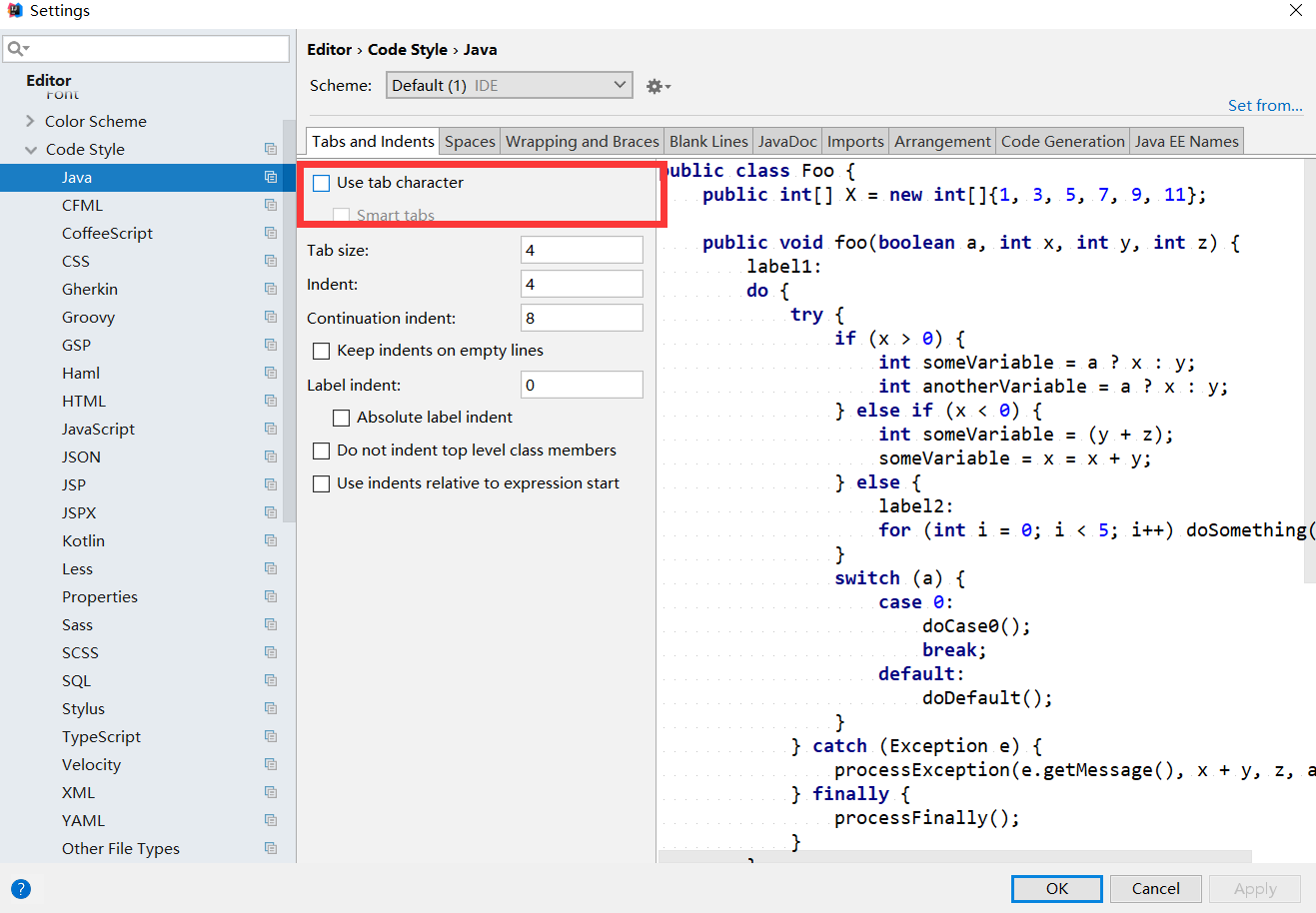The image size is (1316, 913).
Task: Click the scheme icon next to Gherkin
Action: [x=271, y=289]
